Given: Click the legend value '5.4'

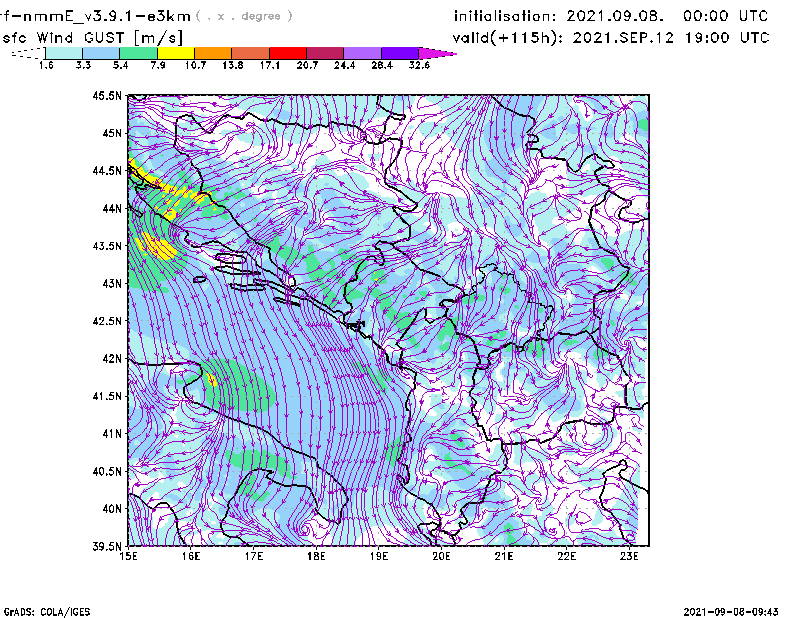Looking at the screenshot, I should tap(120, 65).
